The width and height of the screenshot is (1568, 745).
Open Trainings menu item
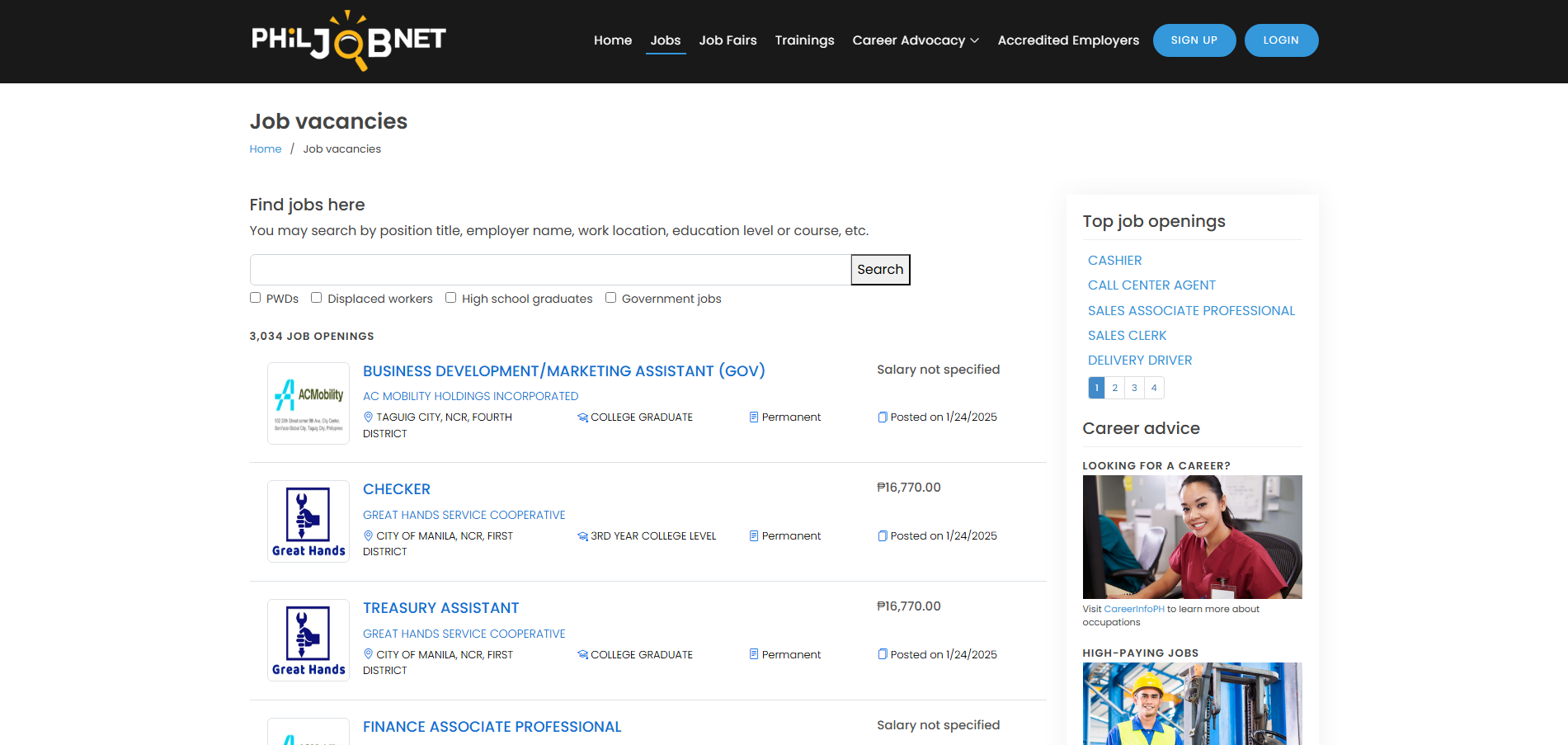(804, 40)
